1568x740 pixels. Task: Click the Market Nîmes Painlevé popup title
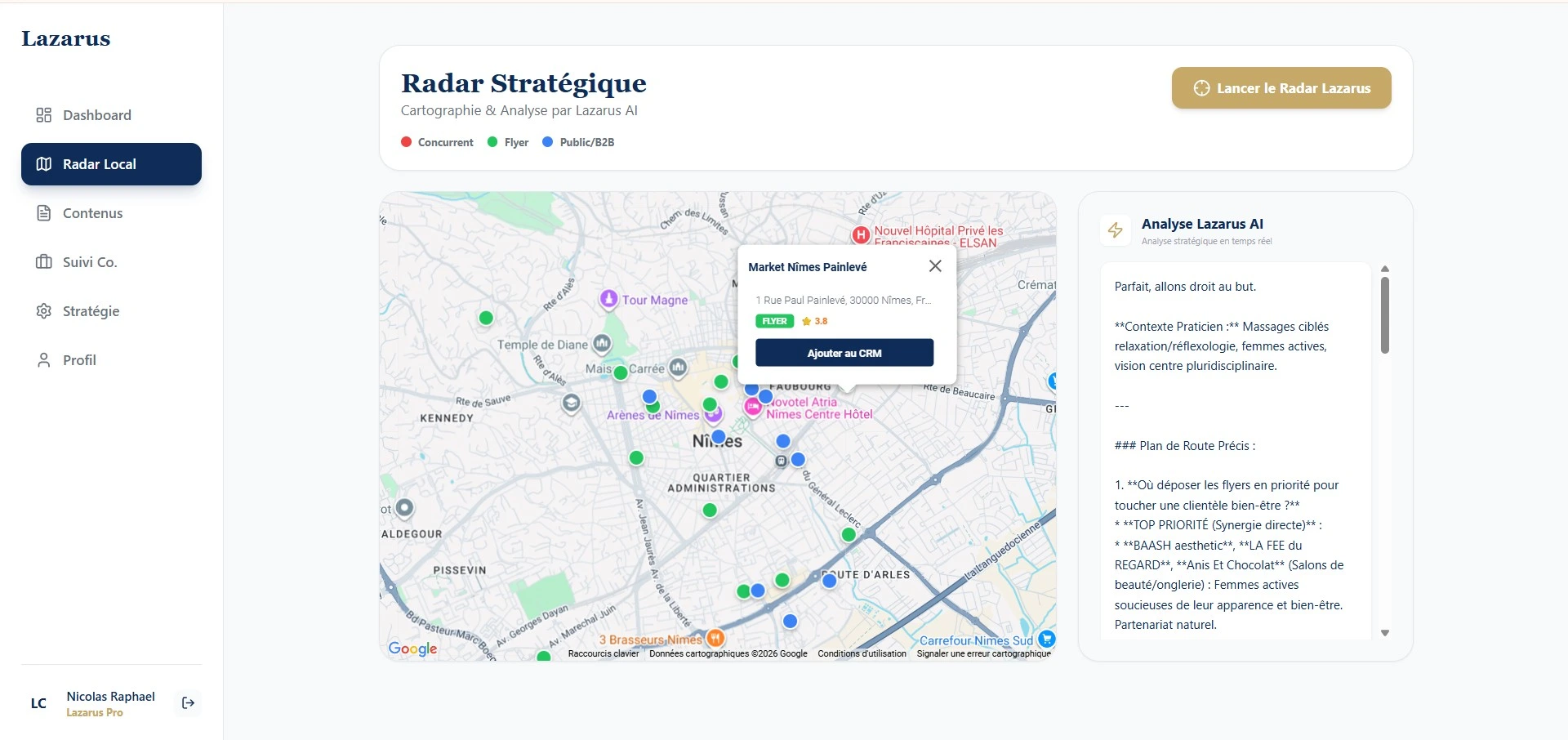click(808, 267)
